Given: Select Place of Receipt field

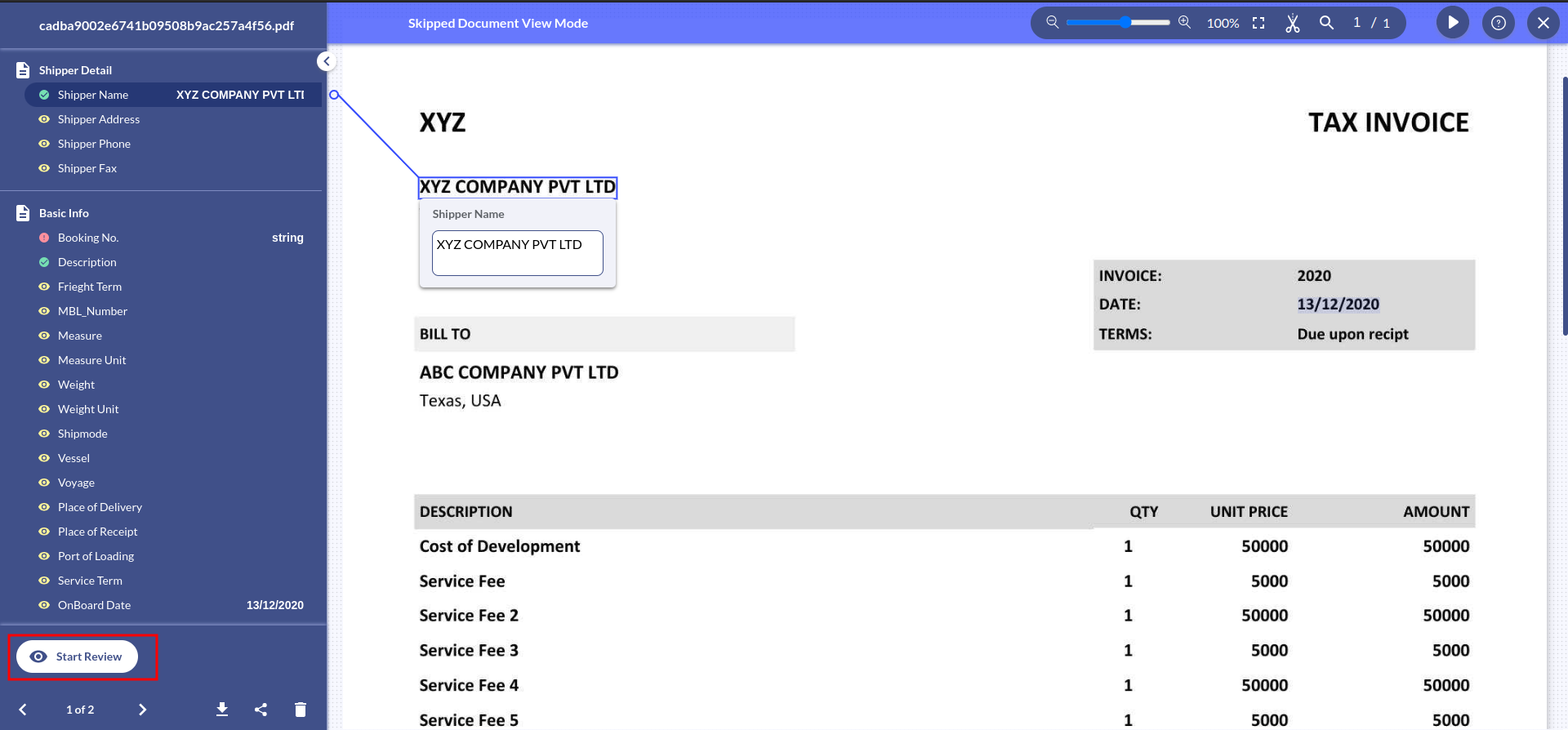Looking at the screenshot, I should tap(172, 532).
